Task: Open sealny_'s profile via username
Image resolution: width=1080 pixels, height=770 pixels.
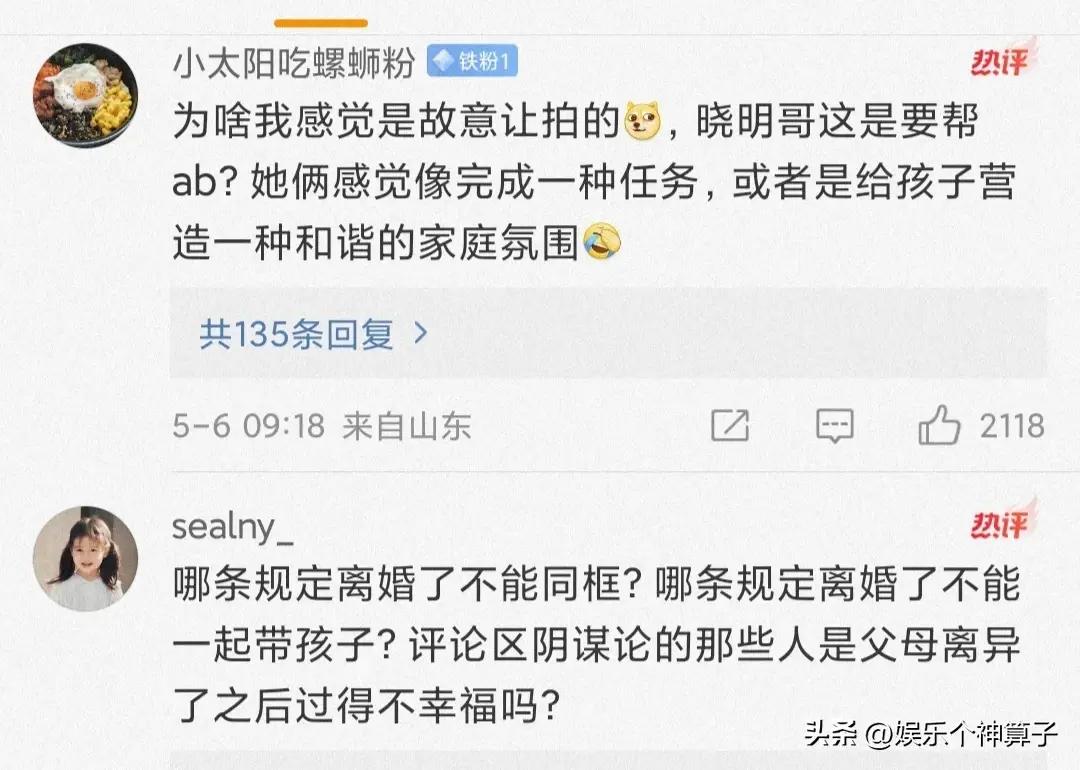Action: pyautogui.click(x=233, y=527)
